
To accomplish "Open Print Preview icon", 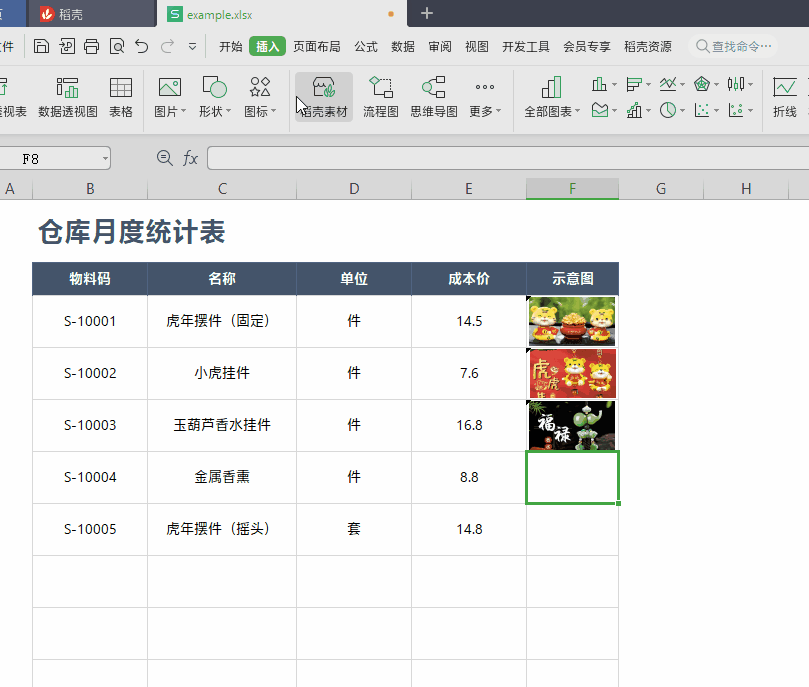I will coord(117,46).
